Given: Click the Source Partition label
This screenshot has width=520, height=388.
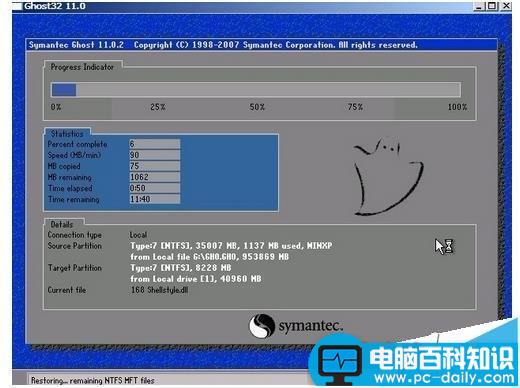Looking at the screenshot, I should pyautogui.click(x=75, y=246).
